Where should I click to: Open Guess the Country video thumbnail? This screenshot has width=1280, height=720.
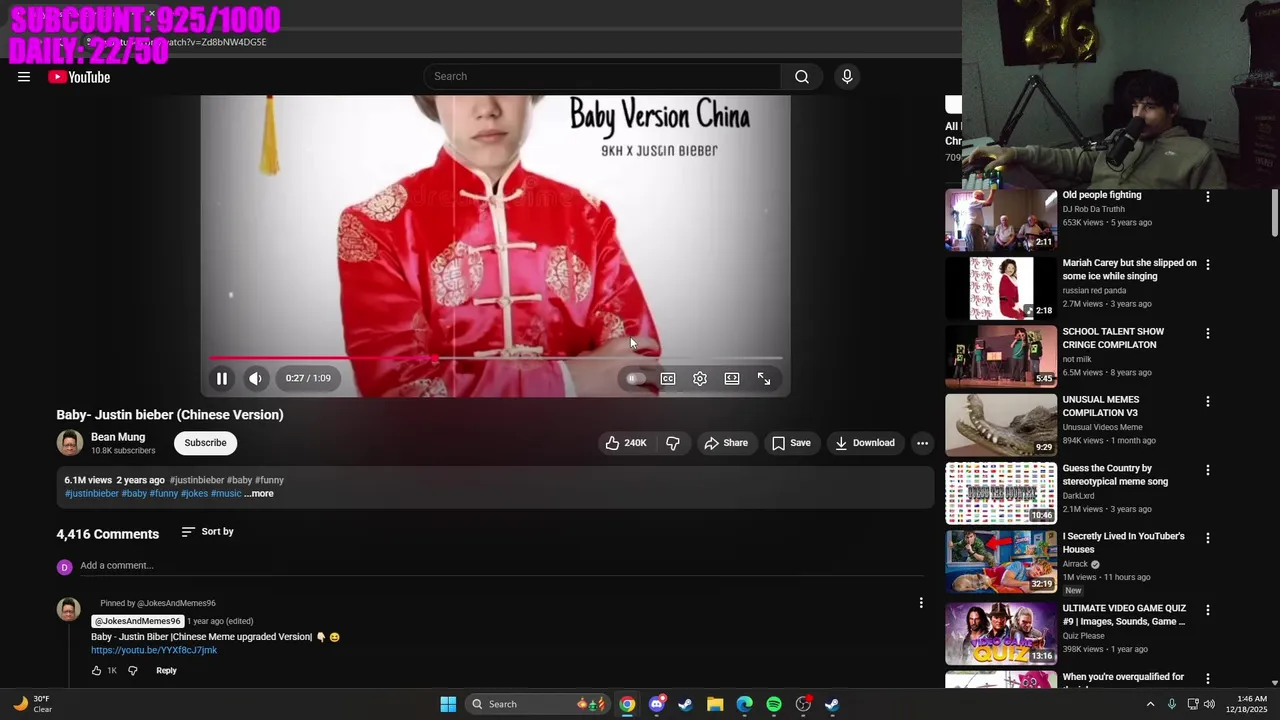1001,493
